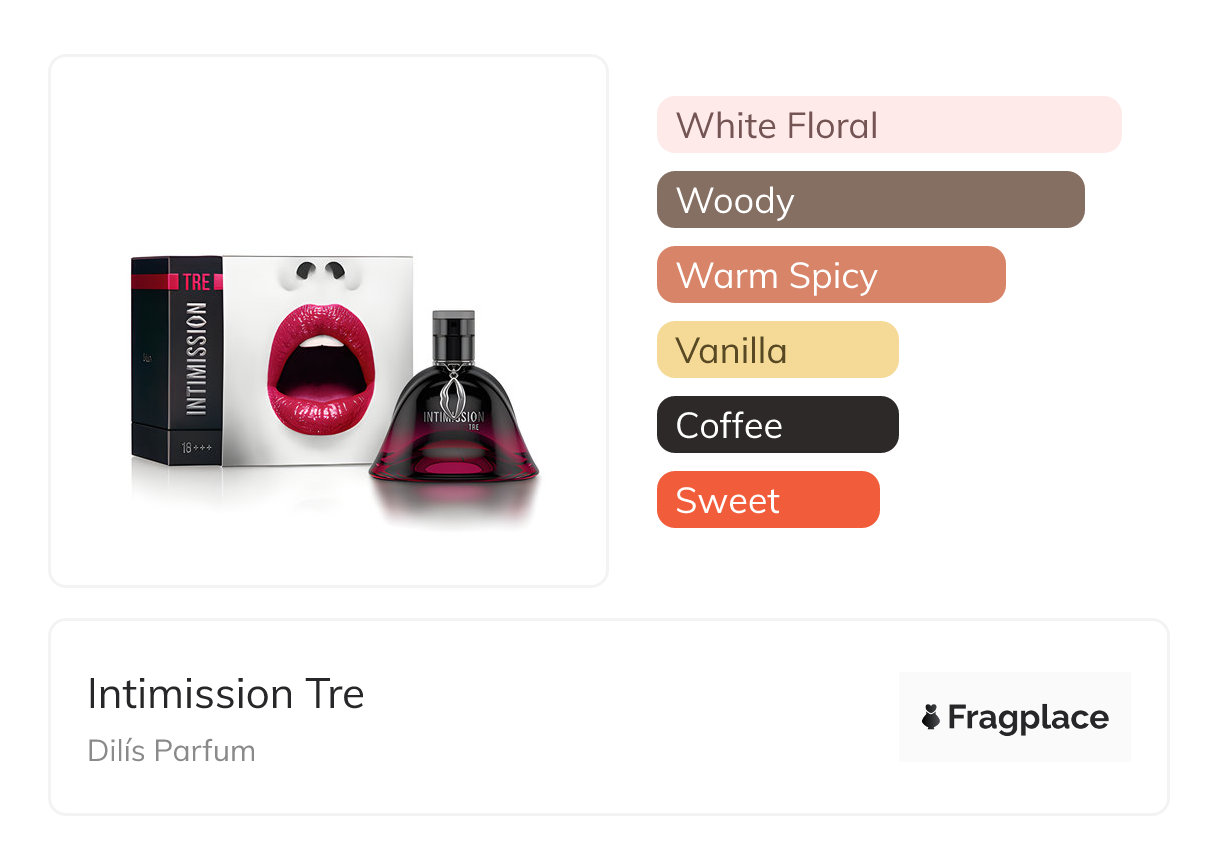
Task: Click the 18+++ marking on box
Action: (x=196, y=448)
